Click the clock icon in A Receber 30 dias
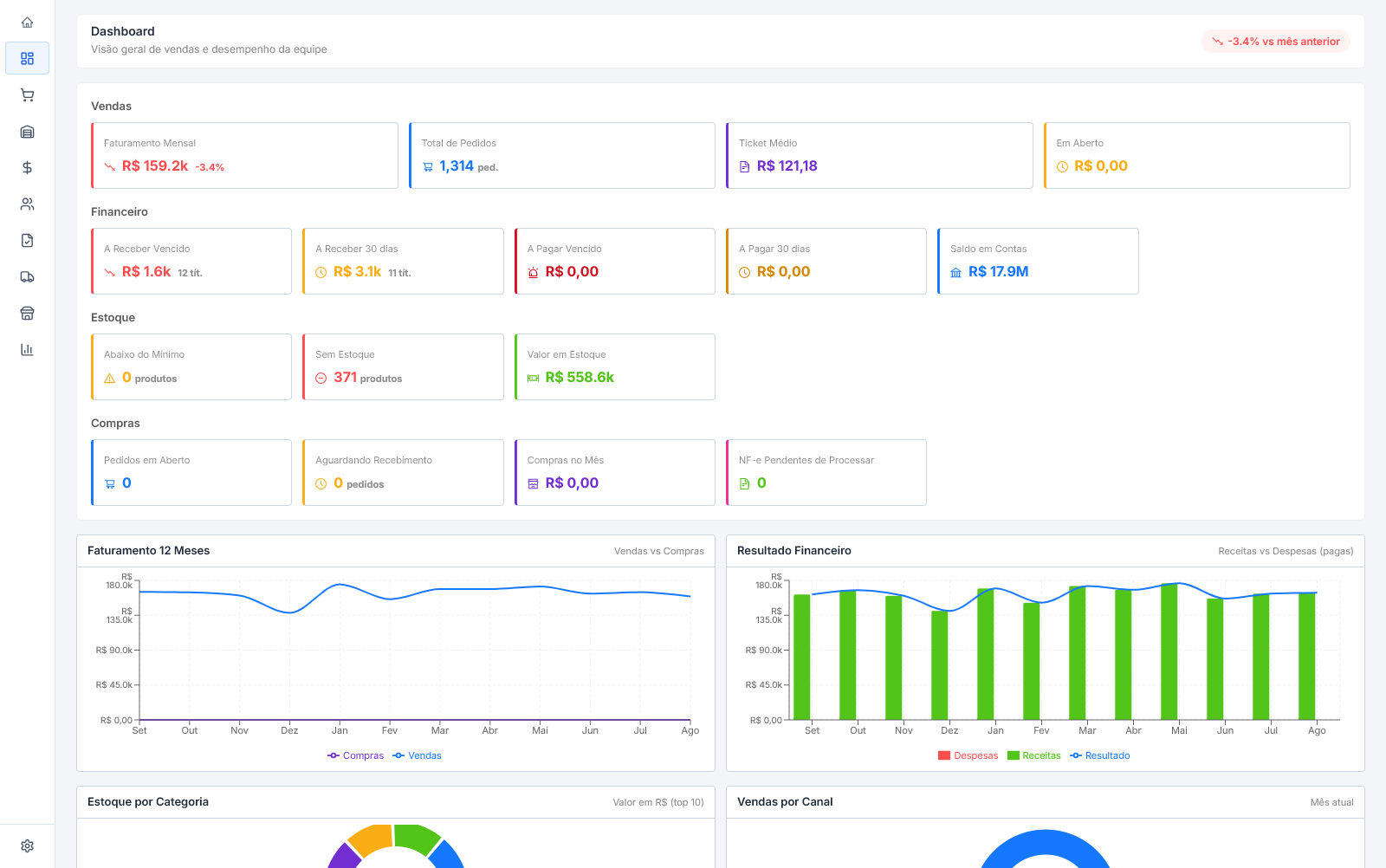Image resolution: width=1386 pixels, height=868 pixels. point(321,273)
